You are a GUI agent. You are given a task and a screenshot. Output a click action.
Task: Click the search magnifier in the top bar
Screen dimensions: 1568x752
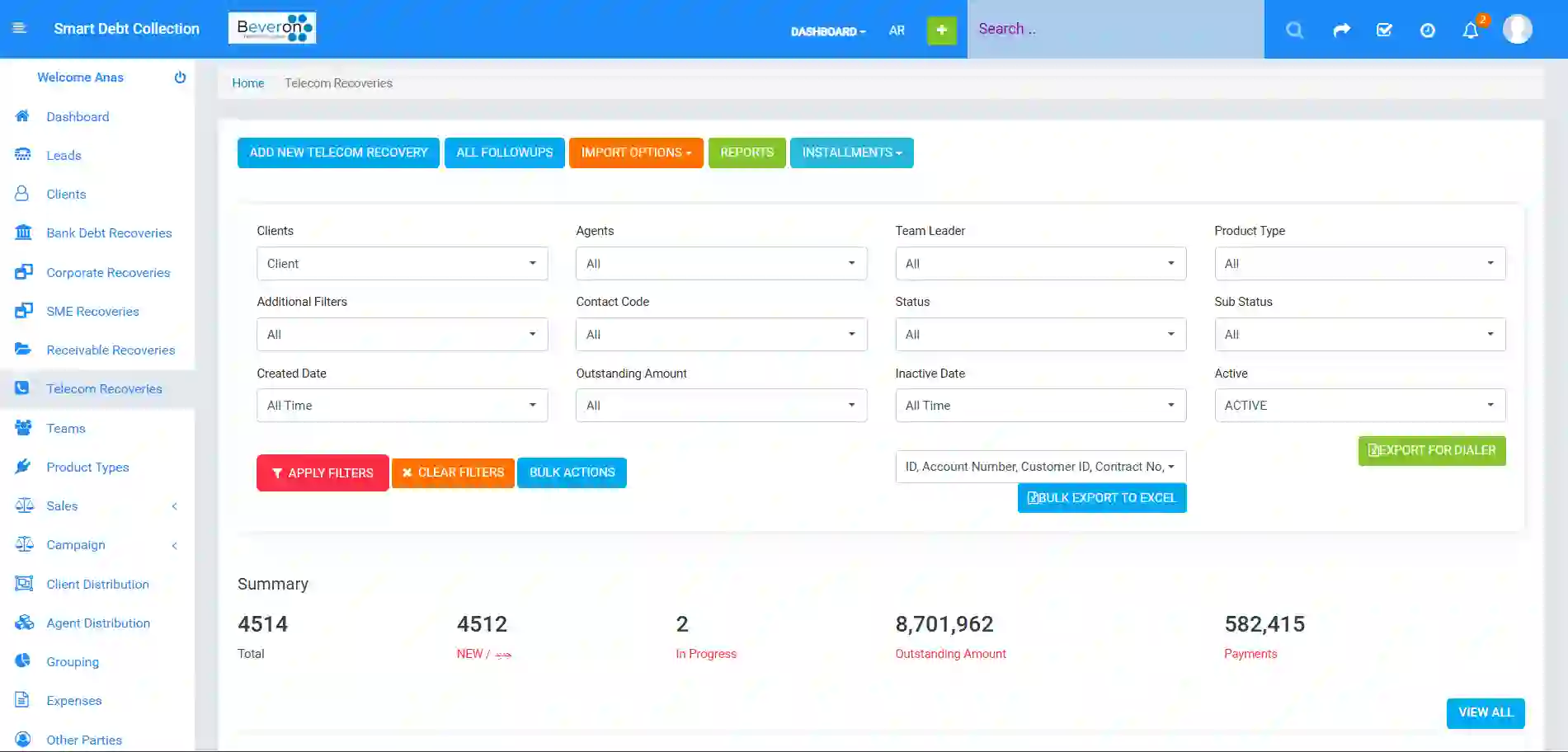coord(1294,30)
